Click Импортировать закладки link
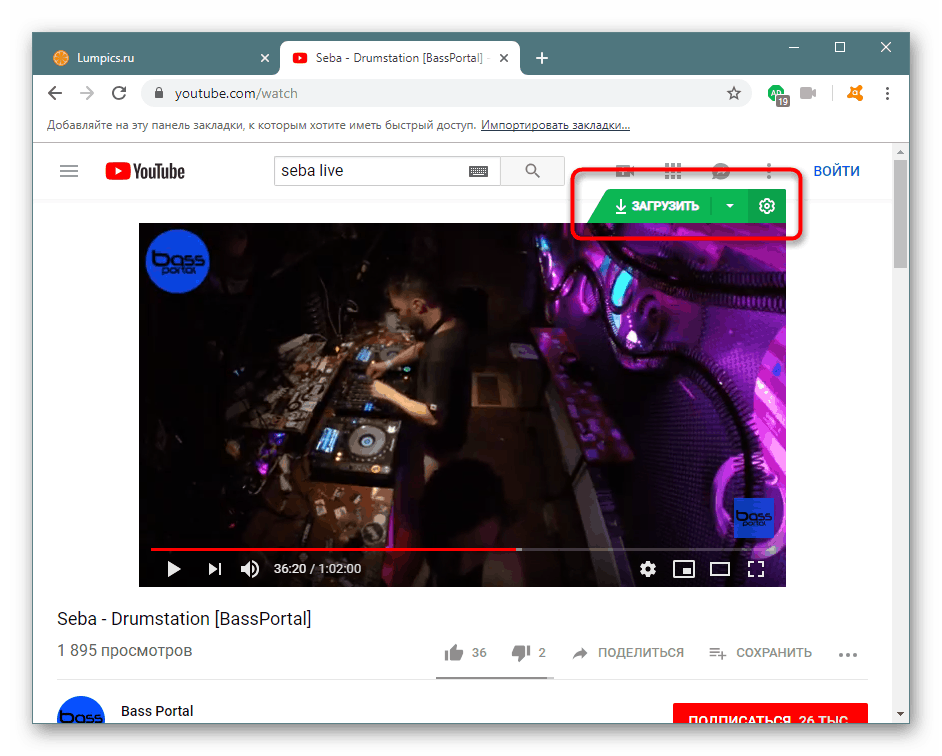This screenshot has width=942, height=756. pyautogui.click(x=555, y=125)
